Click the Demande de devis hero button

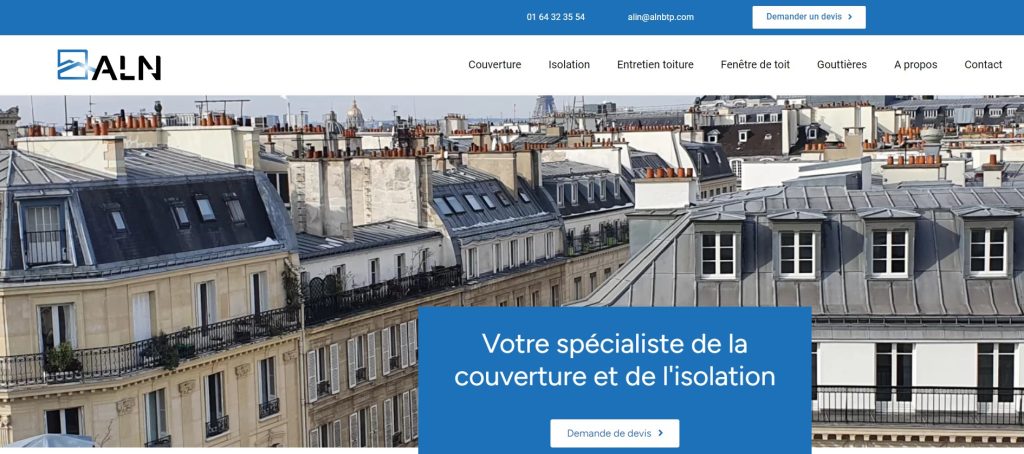pos(615,433)
